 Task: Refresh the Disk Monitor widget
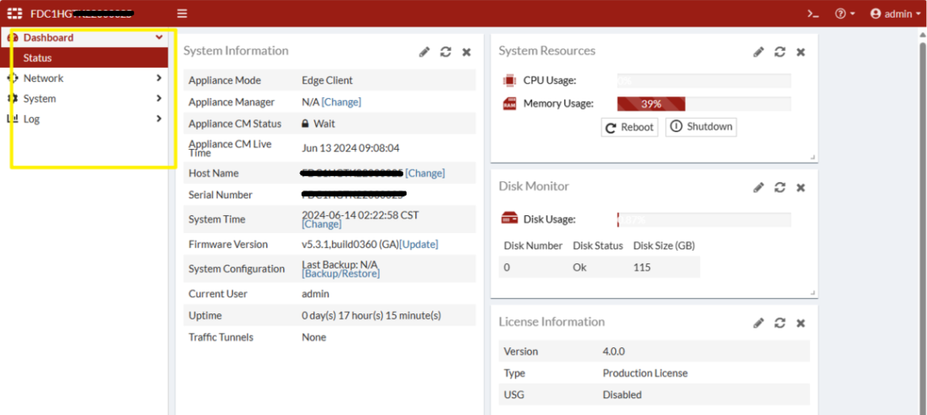point(779,187)
